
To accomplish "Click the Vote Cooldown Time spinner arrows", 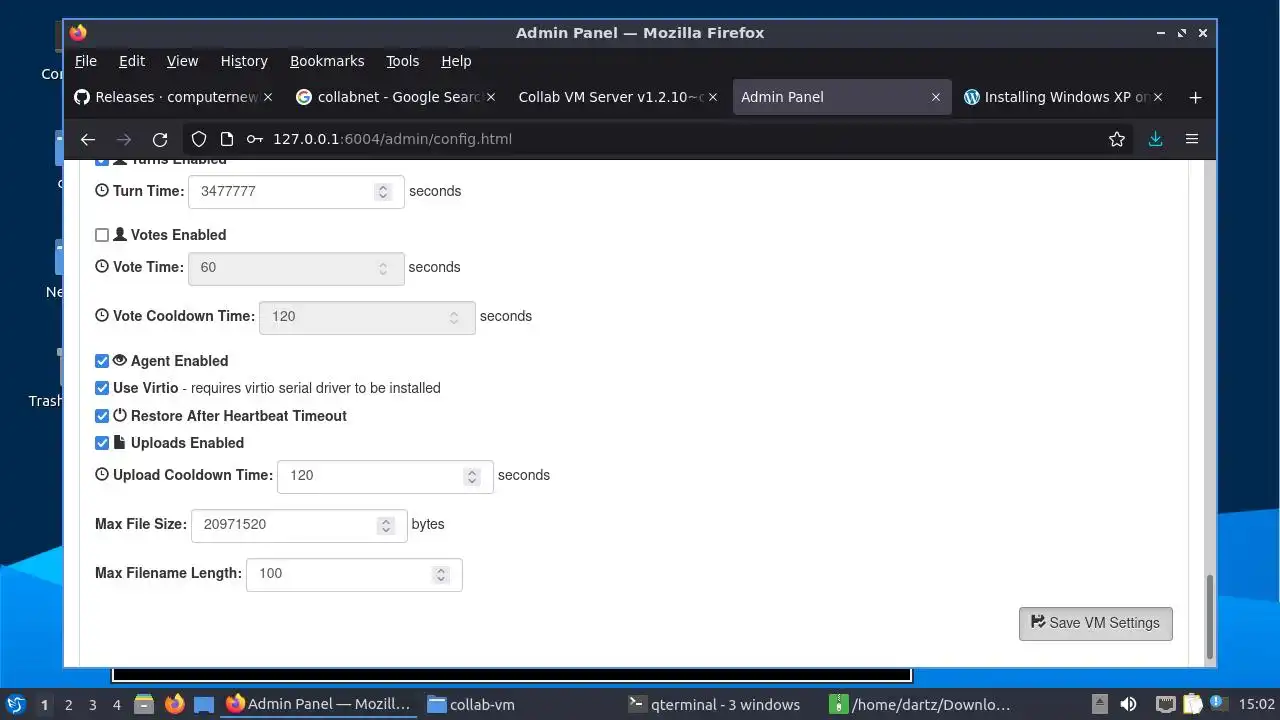I will coord(454,317).
